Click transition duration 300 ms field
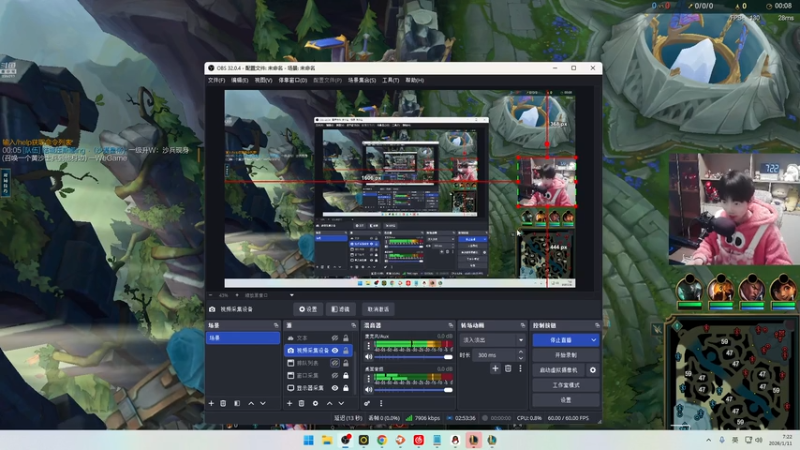800x450 pixels. point(495,355)
